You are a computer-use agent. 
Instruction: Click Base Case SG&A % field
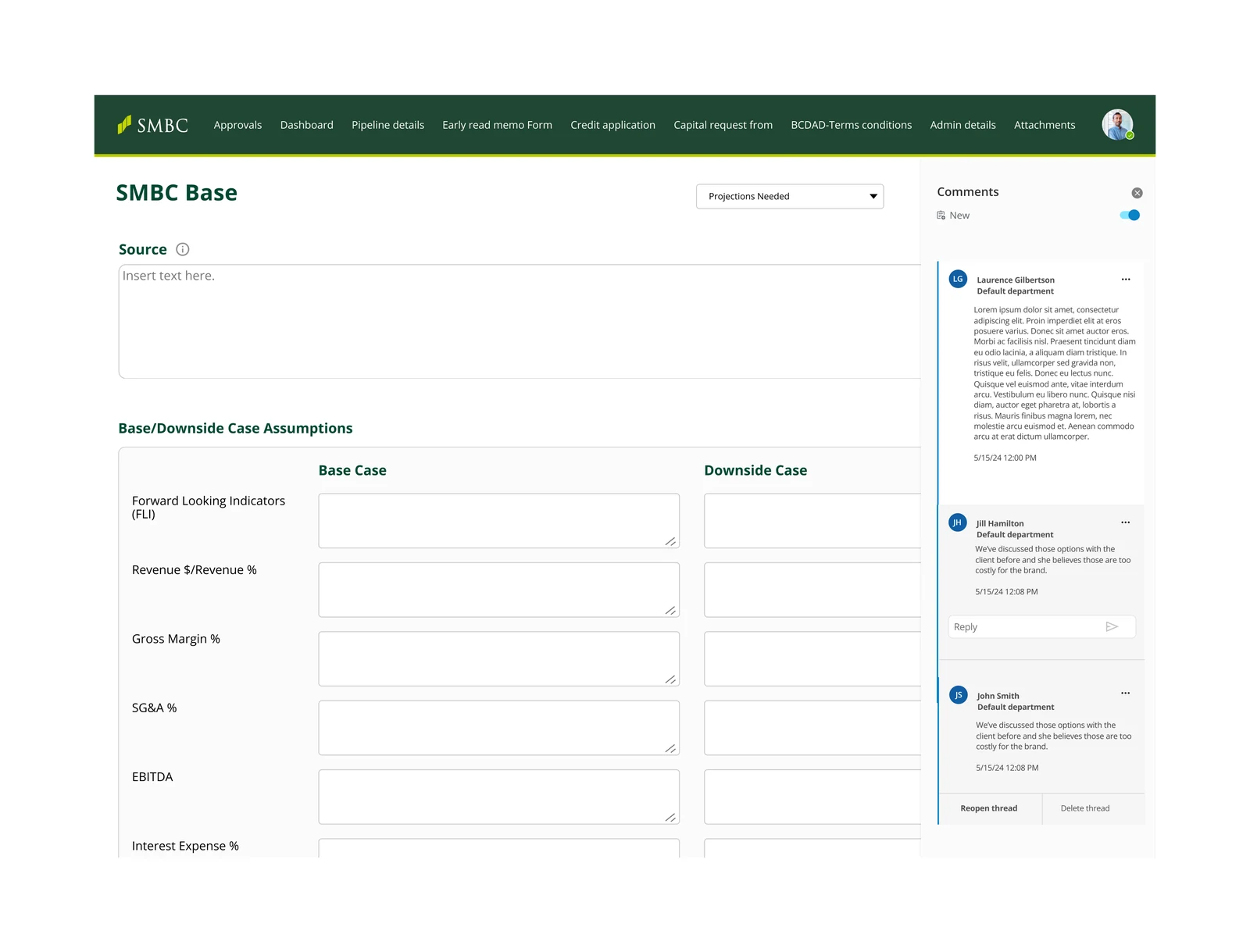[498, 728]
